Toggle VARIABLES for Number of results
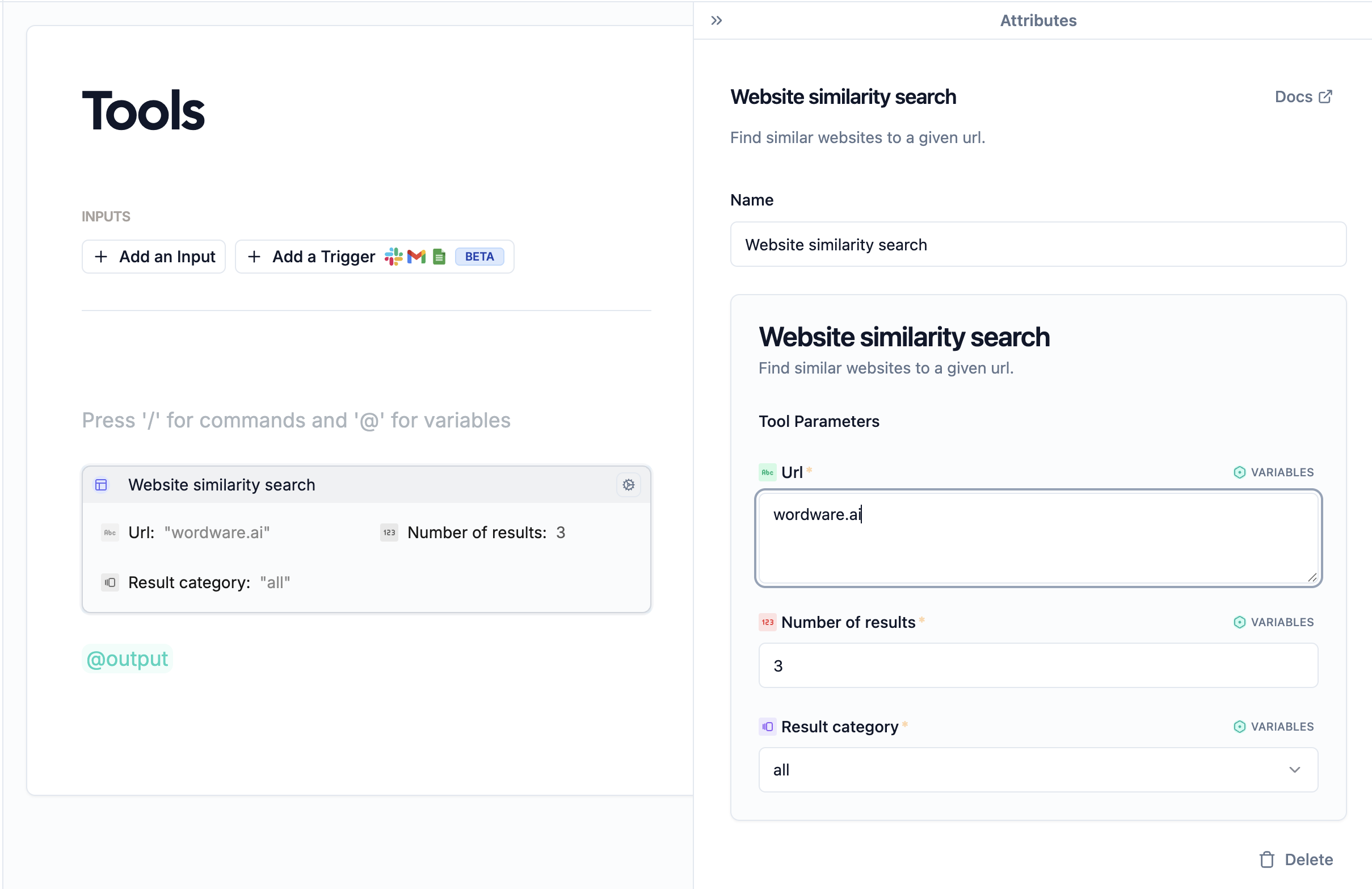This screenshot has width=1372, height=889. (1273, 622)
